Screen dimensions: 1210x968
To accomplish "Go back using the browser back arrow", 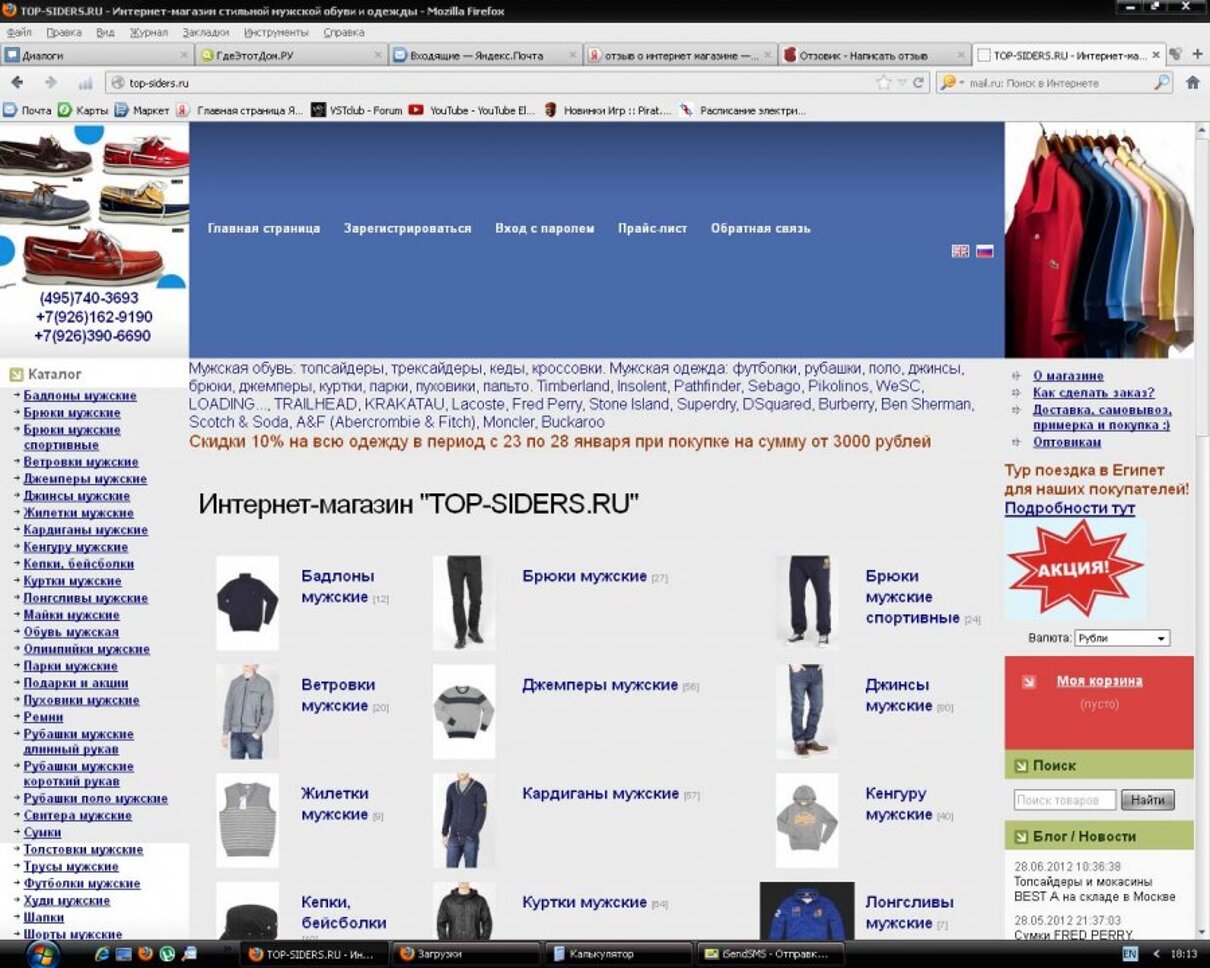I will click(17, 83).
